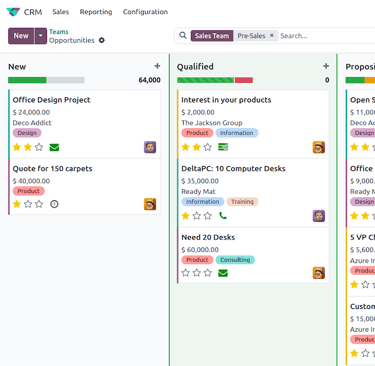Expand the dropdown arrow beside New button
Image resolution: width=375 pixels, height=366 pixels.
(41, 36)
